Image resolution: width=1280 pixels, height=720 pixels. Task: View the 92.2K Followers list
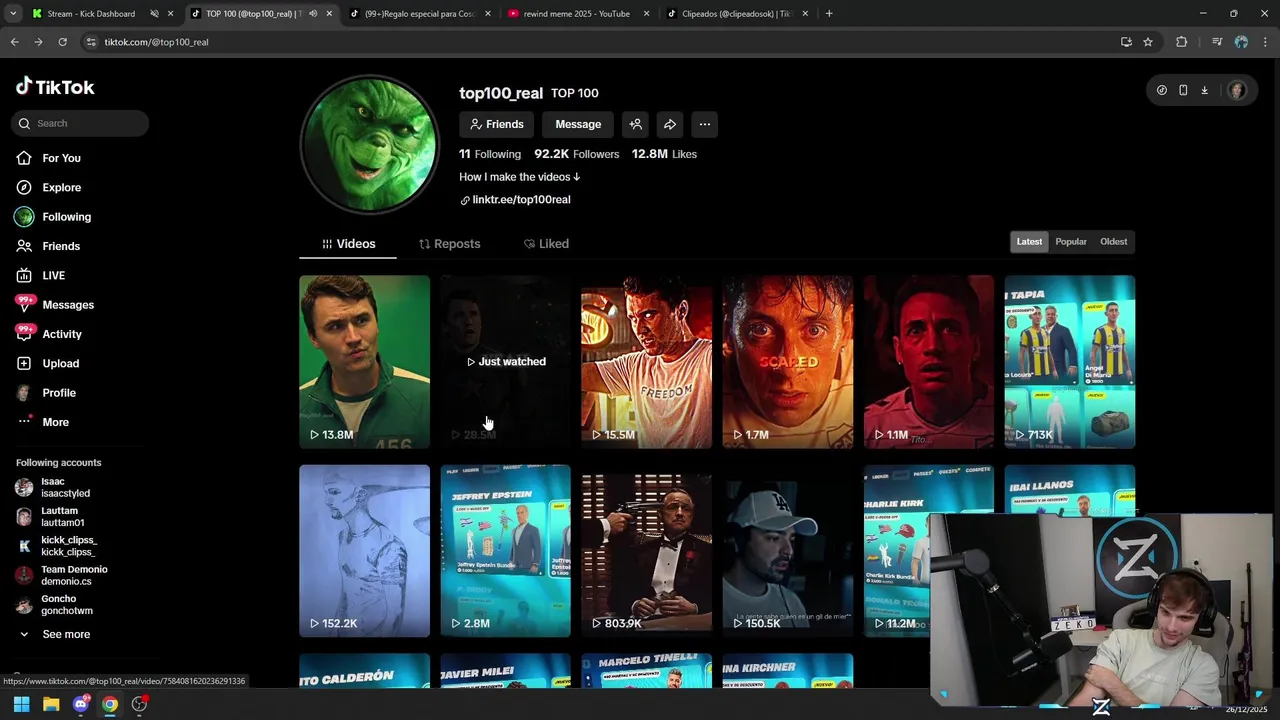click(x=576, y=154)
